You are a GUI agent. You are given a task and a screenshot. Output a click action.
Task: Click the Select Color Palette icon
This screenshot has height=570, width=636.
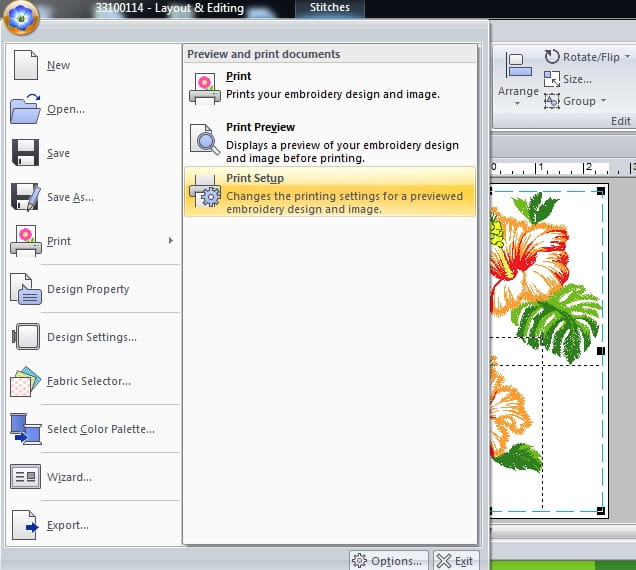tap(25, 429)
